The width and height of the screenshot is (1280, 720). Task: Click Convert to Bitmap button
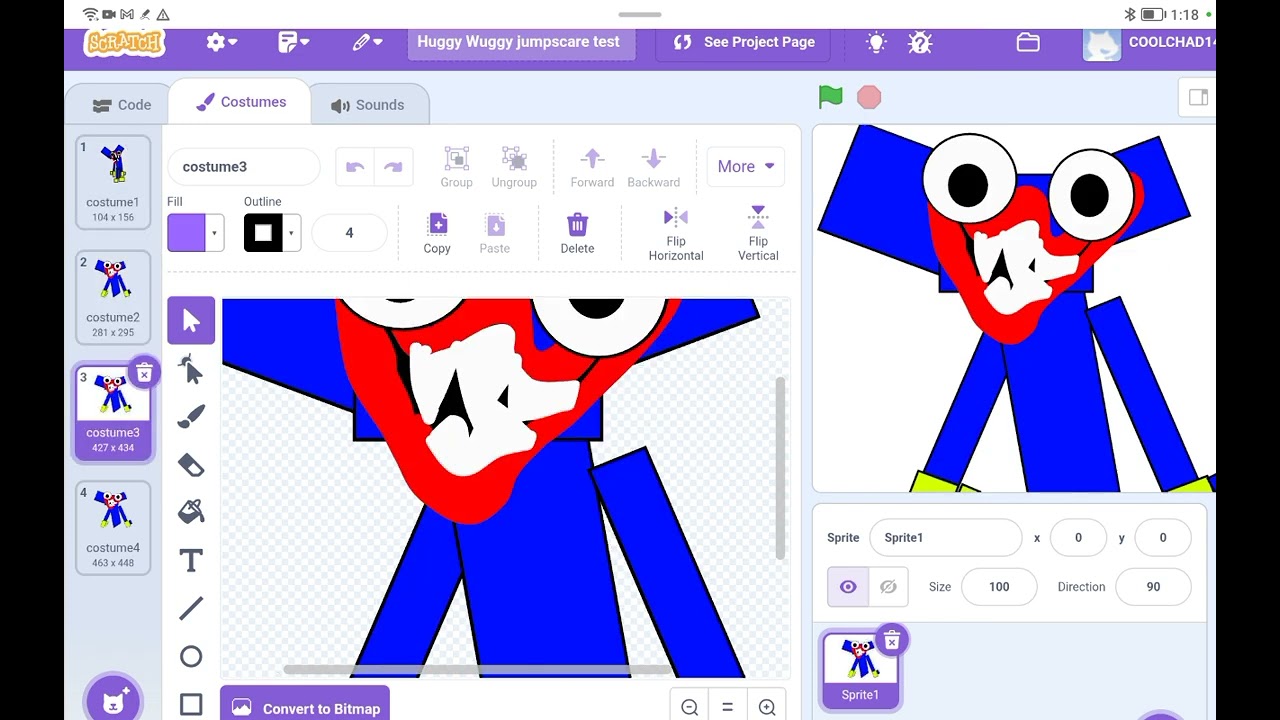coord(306,707)
